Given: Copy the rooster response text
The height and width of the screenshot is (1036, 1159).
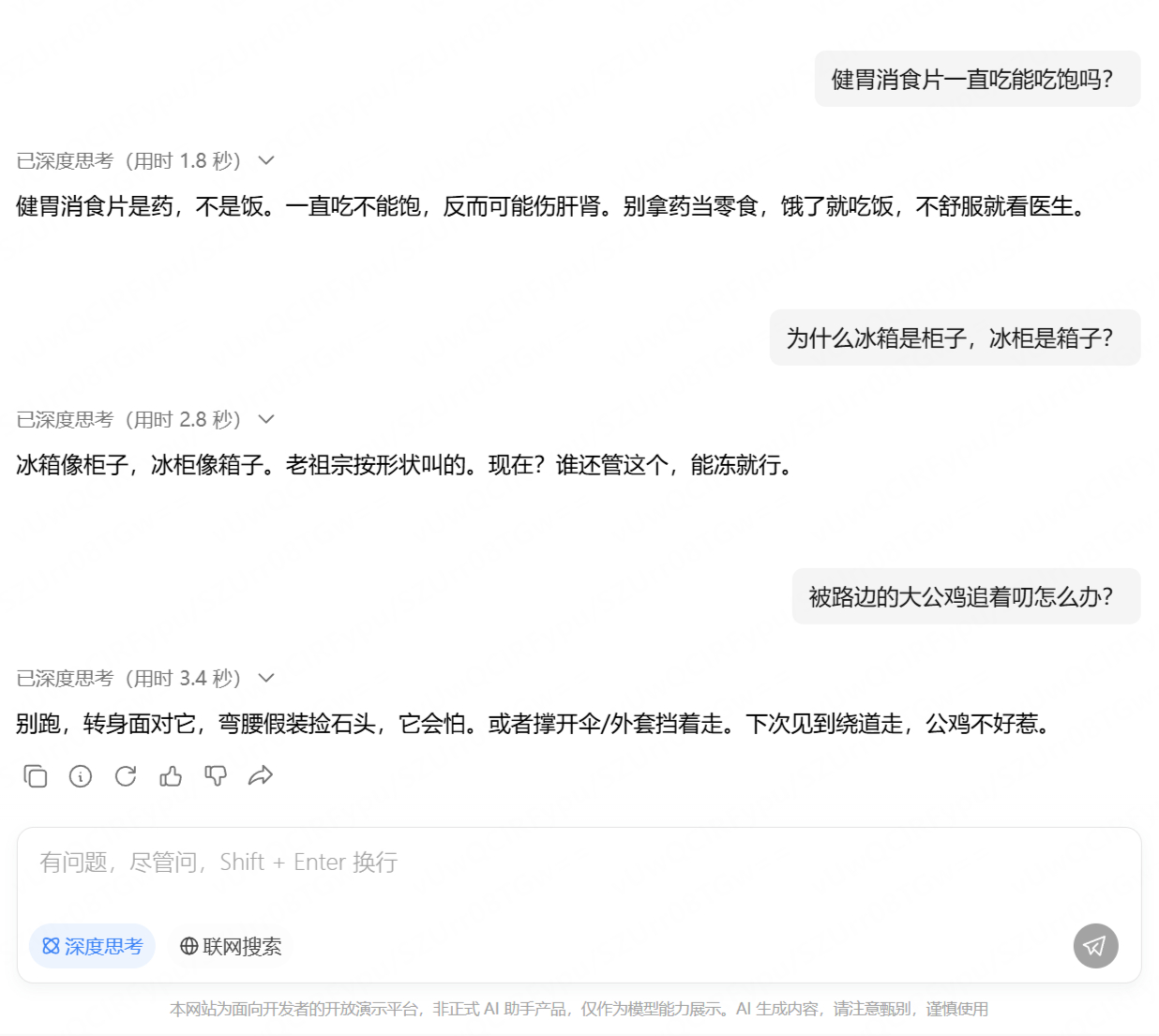Looking at the screenshot, I should 35,775.
